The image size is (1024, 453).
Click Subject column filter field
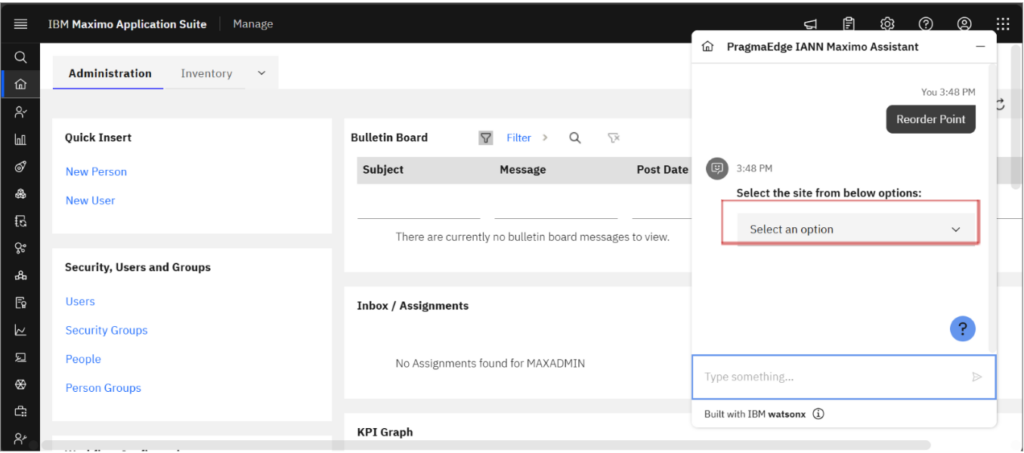(419, 207)
